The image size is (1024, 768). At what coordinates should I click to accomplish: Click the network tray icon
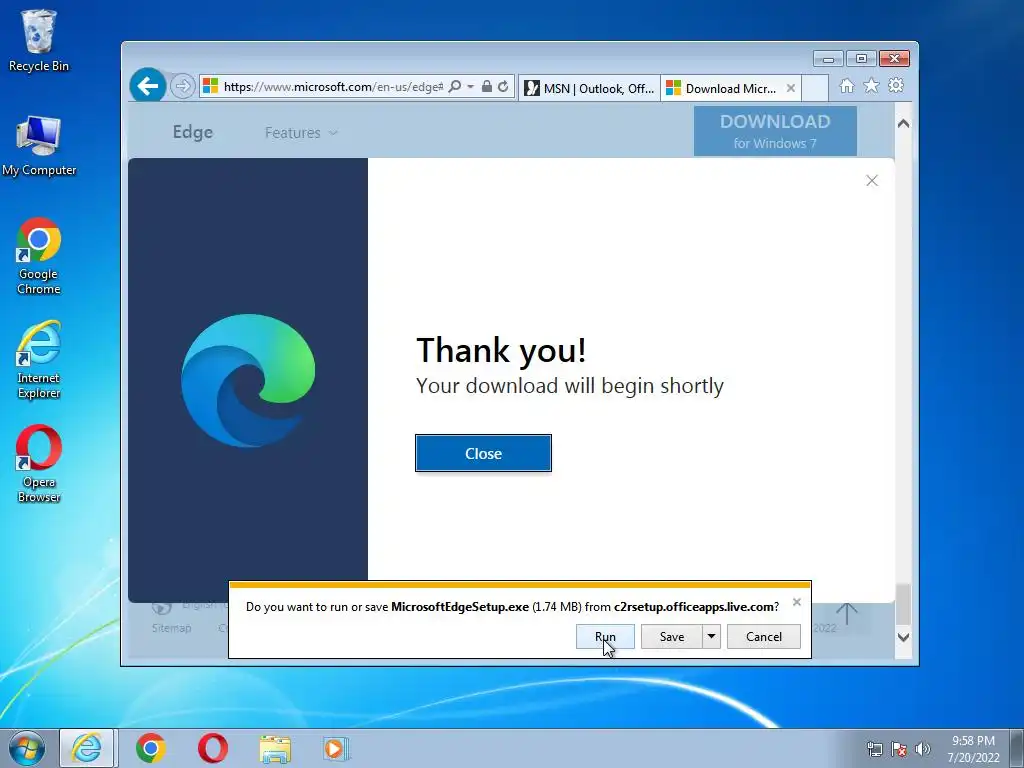click(x=874, y=749)
